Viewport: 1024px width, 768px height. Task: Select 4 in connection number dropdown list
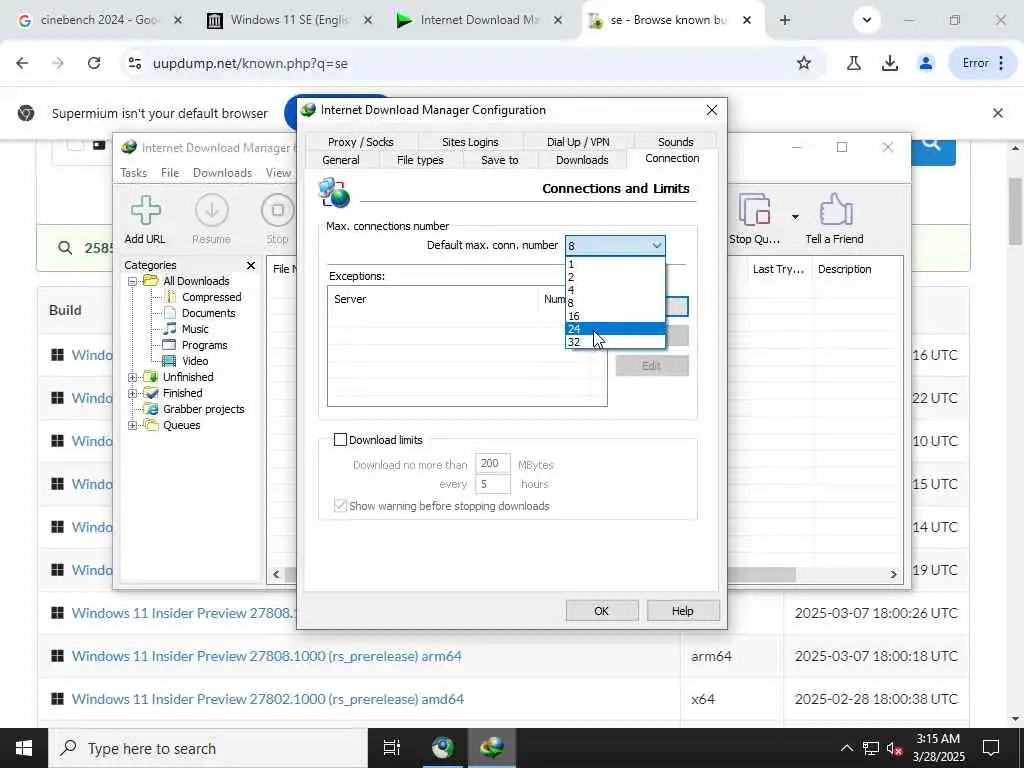pyautogui.click(x=615, y=290)
